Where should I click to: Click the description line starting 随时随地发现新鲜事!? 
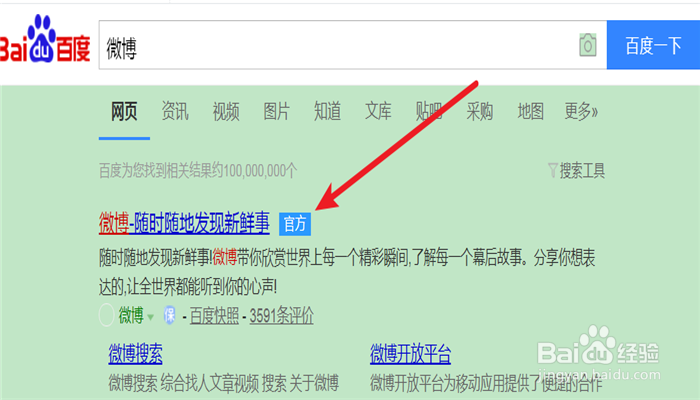[x=347, y=258]
